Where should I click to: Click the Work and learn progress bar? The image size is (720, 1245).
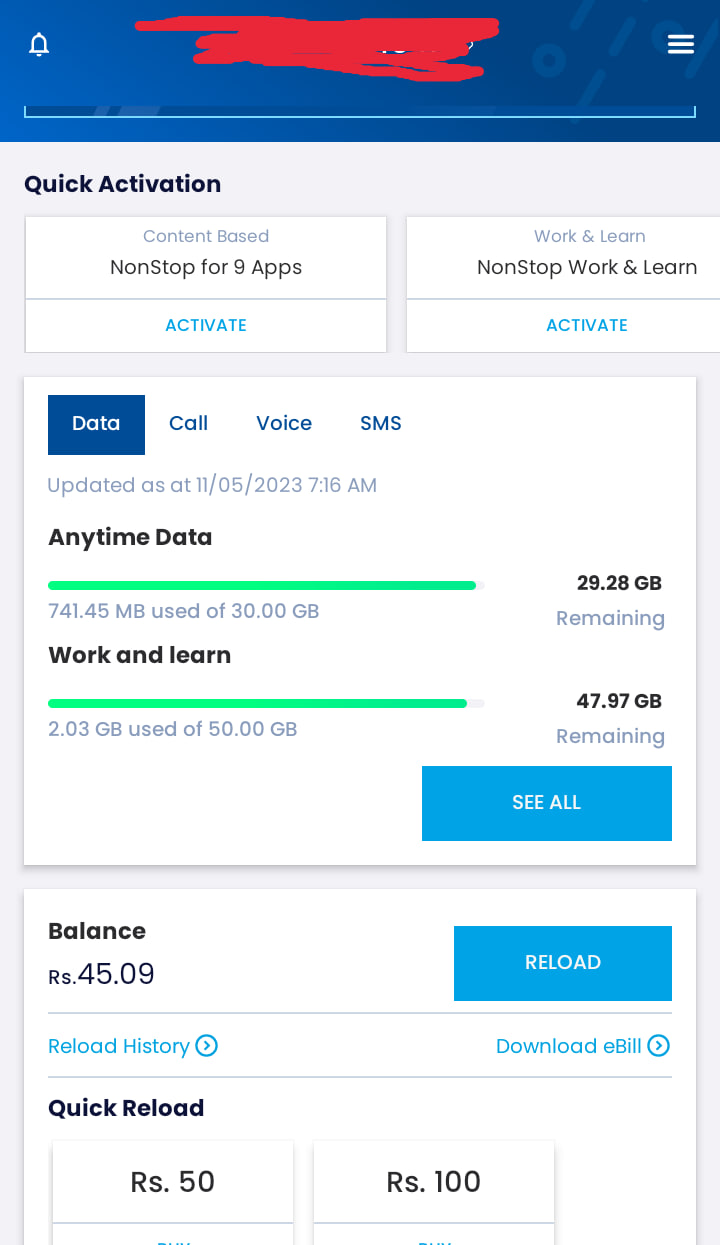pyautogui.click(x=266, y=703)
